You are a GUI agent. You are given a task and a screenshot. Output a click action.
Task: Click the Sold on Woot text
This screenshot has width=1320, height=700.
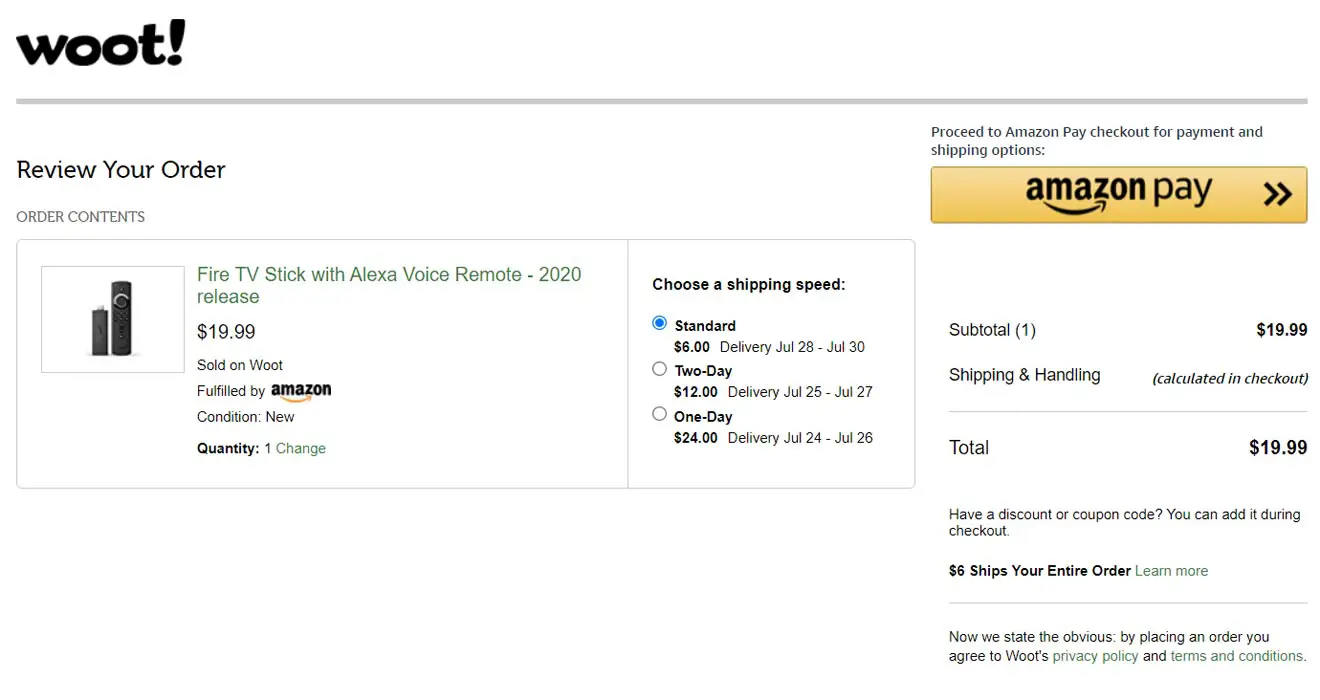point(240,365)
